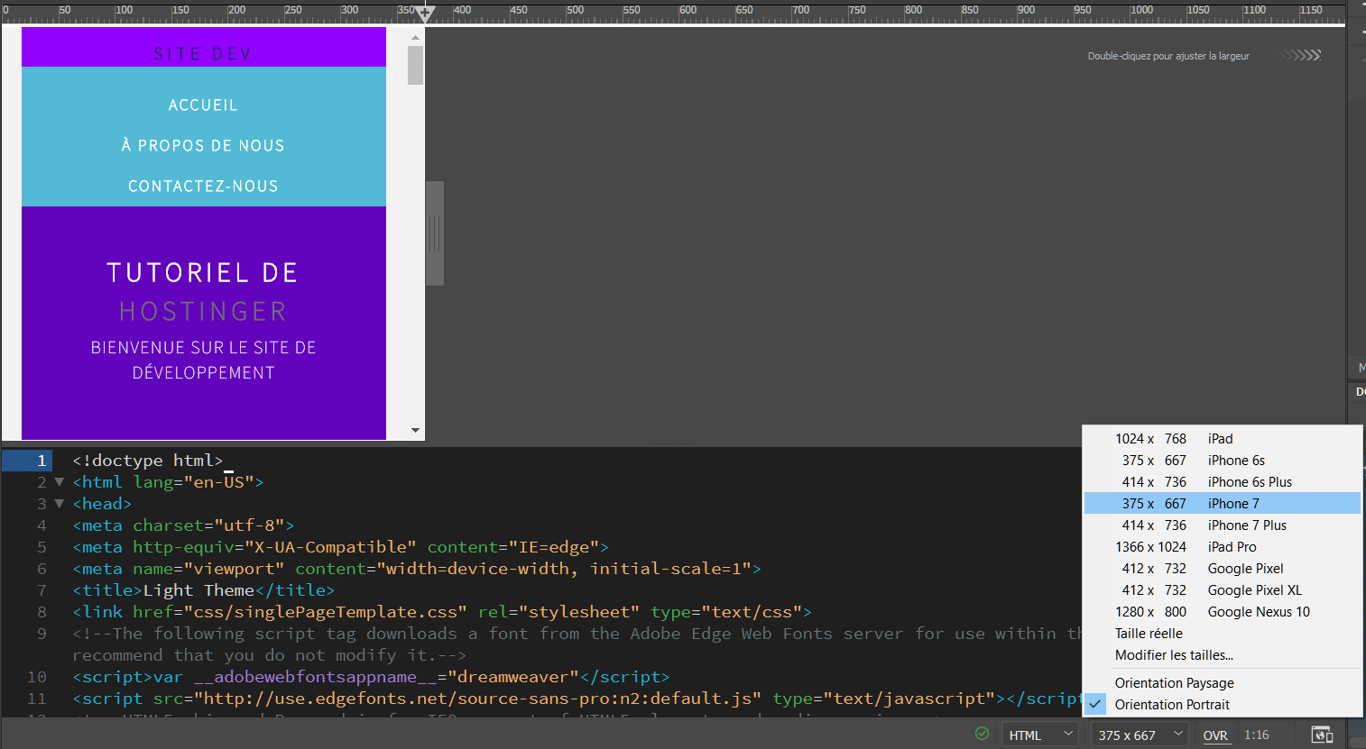Choose Google Pixel XL size preset
Image resolution: width=1366 pixels, height=749 pixels.
[1222, 590]
